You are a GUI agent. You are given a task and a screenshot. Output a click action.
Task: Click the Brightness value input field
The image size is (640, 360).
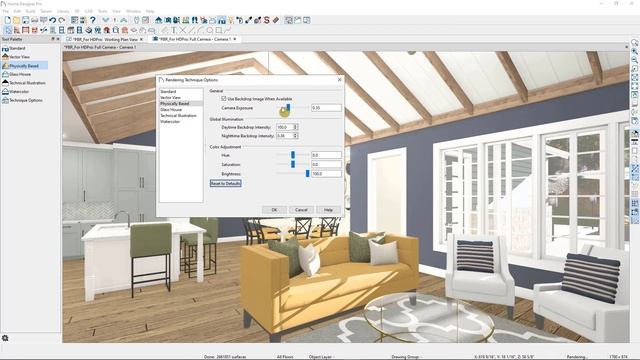click(327, 173)
